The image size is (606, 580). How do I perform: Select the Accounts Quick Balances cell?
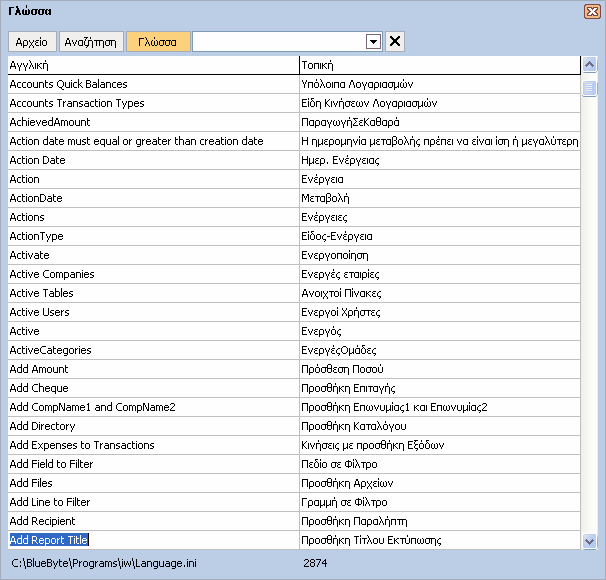tap(153, 84)
